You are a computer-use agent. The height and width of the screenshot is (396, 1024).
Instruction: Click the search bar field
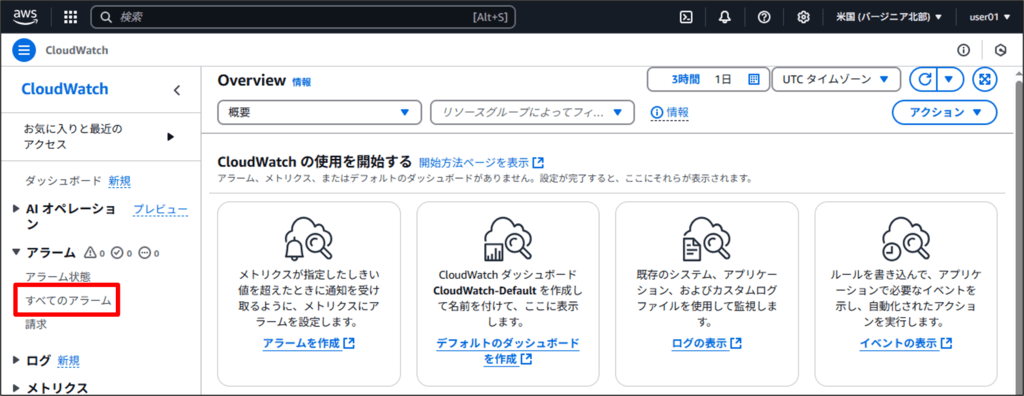[x=303, y=17]
